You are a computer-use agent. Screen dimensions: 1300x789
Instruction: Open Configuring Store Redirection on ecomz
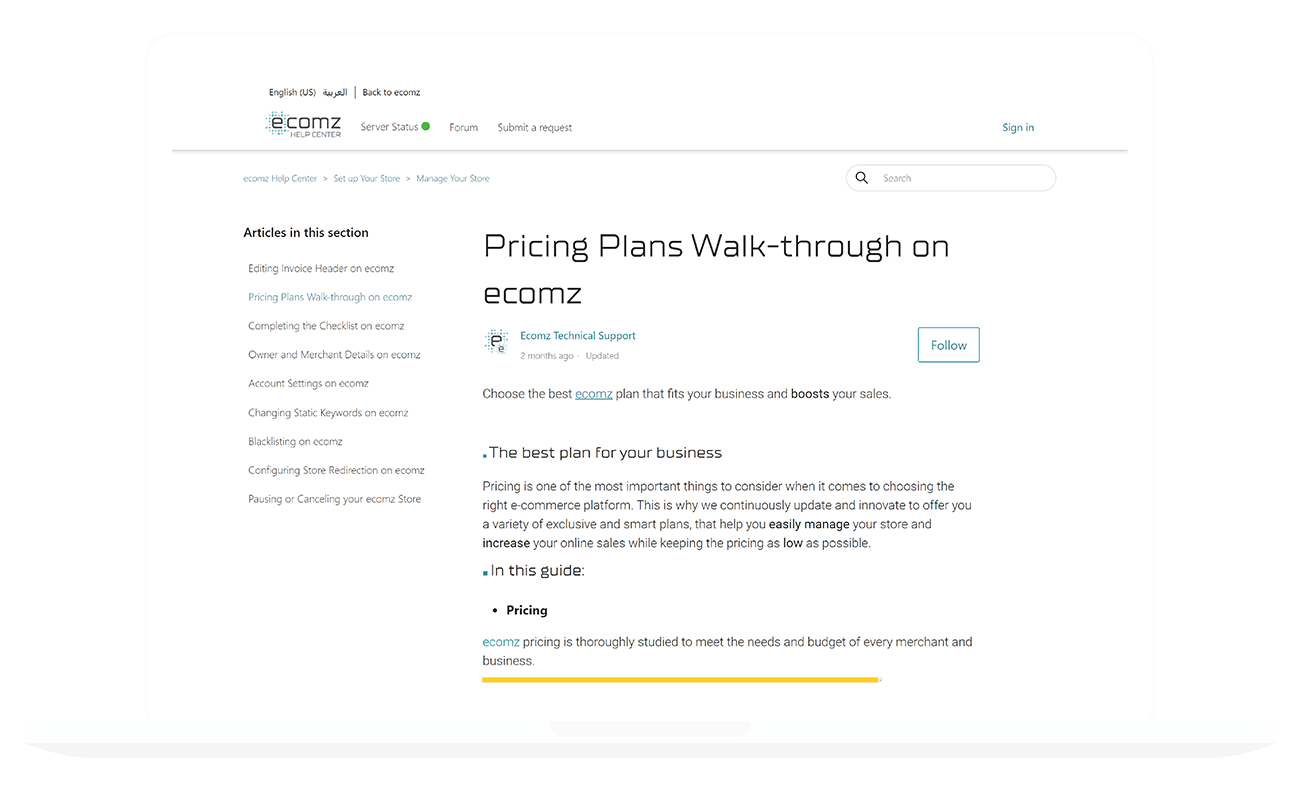pyautogui.click(x=336, y=470)
